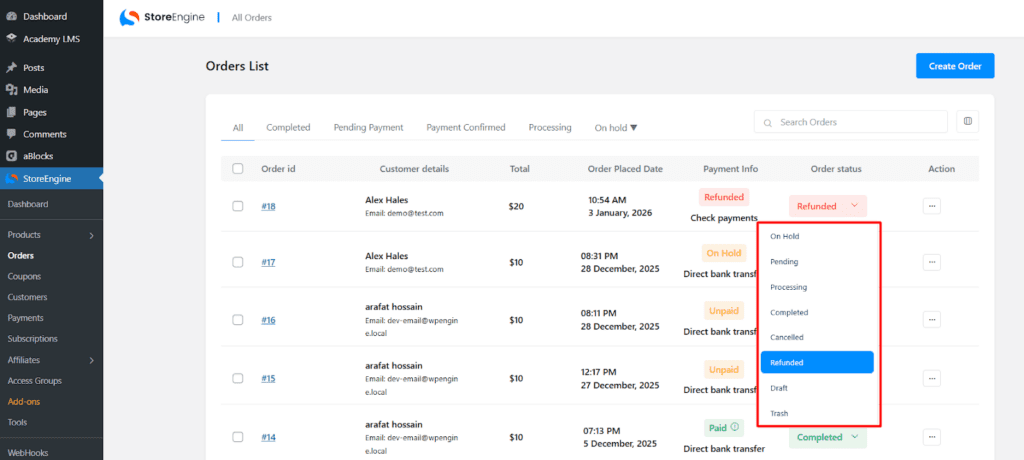The height and width of the screenshot is (460, 1024).
Task: Open order #17 link
Action: (268, 262)
